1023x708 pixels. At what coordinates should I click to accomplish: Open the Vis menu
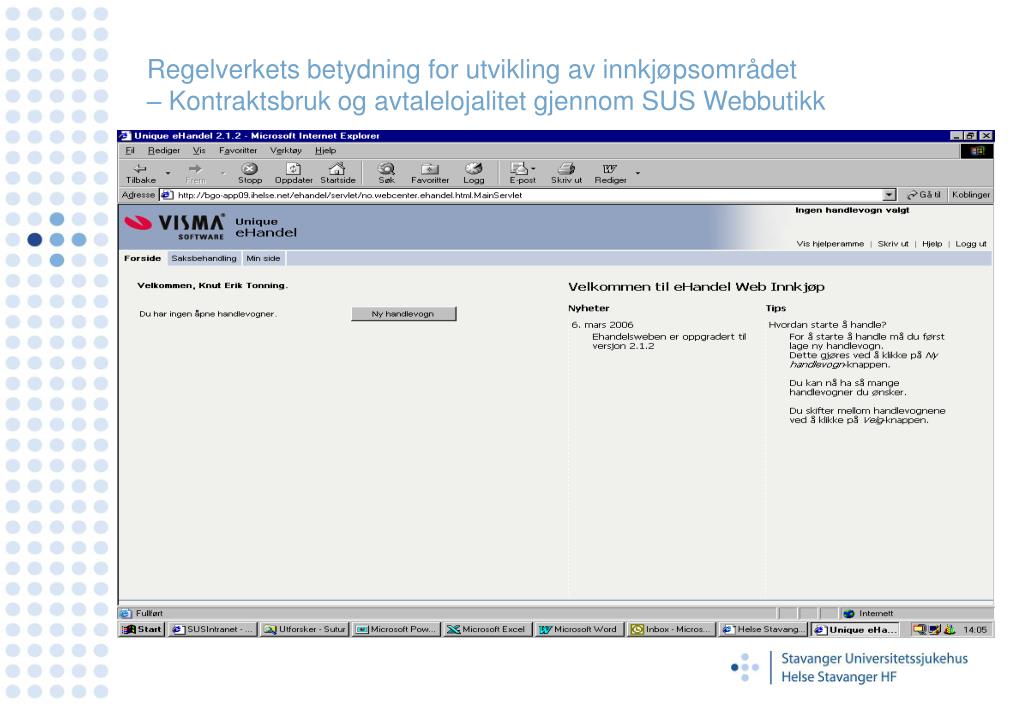click(199, 151)
